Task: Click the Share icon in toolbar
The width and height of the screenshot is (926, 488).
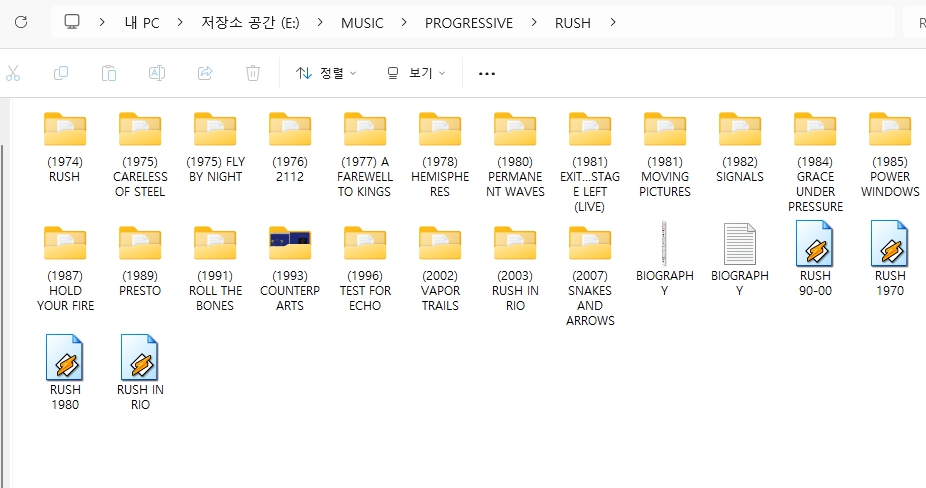Action: click(205, 73)
